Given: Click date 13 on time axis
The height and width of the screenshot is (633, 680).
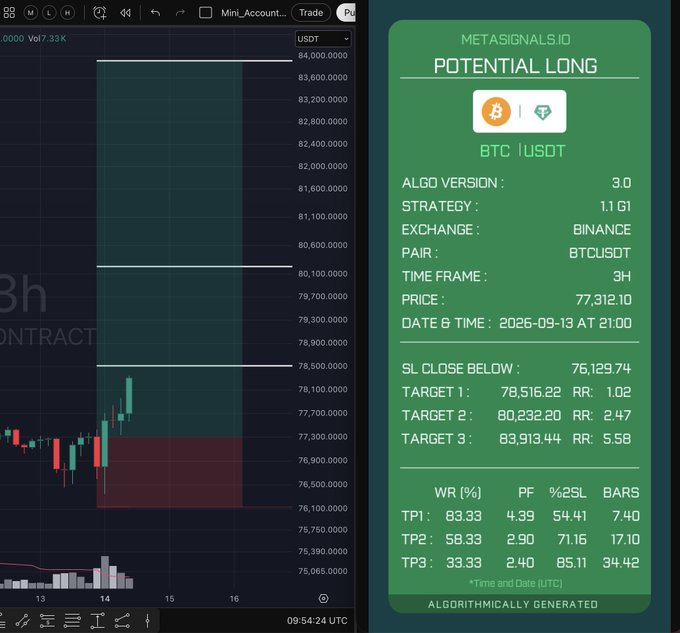Looking at the screenshot, I should (40, 599).
